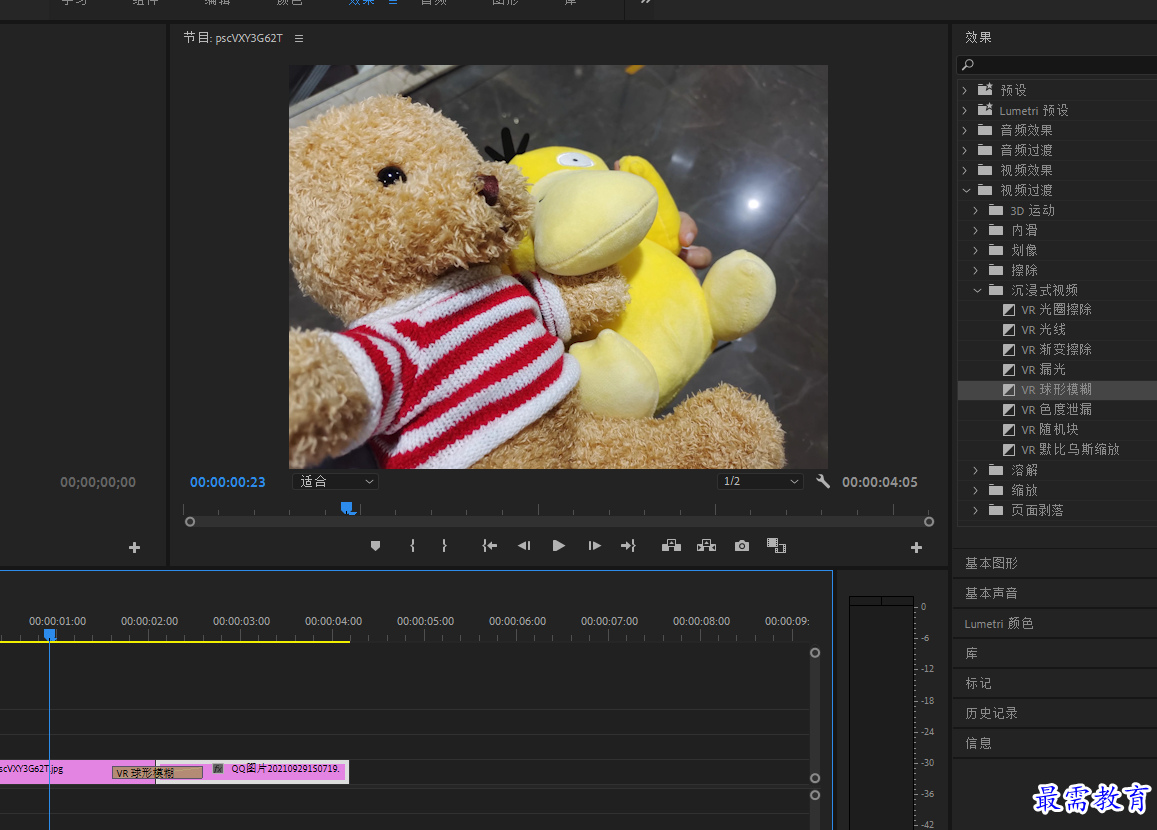Click the 00:00:04:00 ruler mark
The height and width of the screenshot is (830, 1157).
pyautogui.click(x=334, y=621)
